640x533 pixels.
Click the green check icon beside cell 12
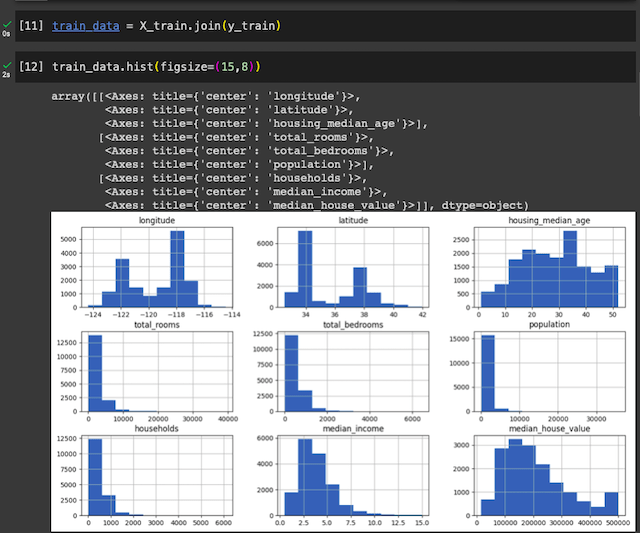click(7, 65)
